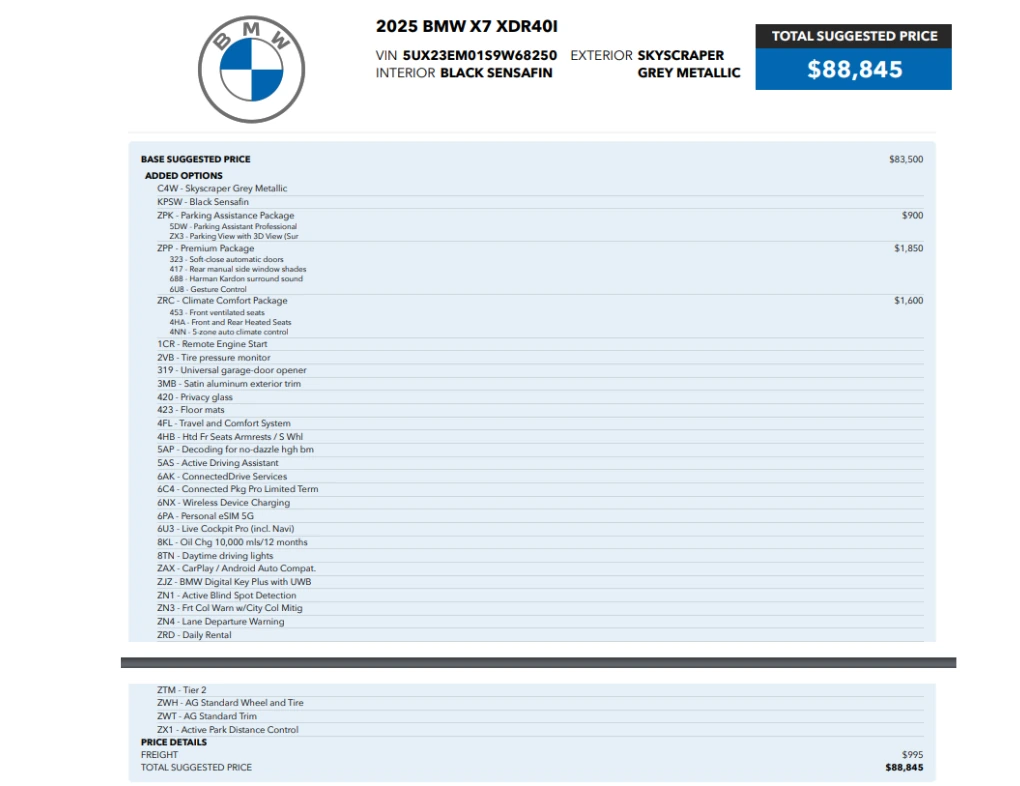Viewport: 1020px width, 786px height.
Task: Select the ZRC Climate Comfort Package row
Action: tap(222, 300)
